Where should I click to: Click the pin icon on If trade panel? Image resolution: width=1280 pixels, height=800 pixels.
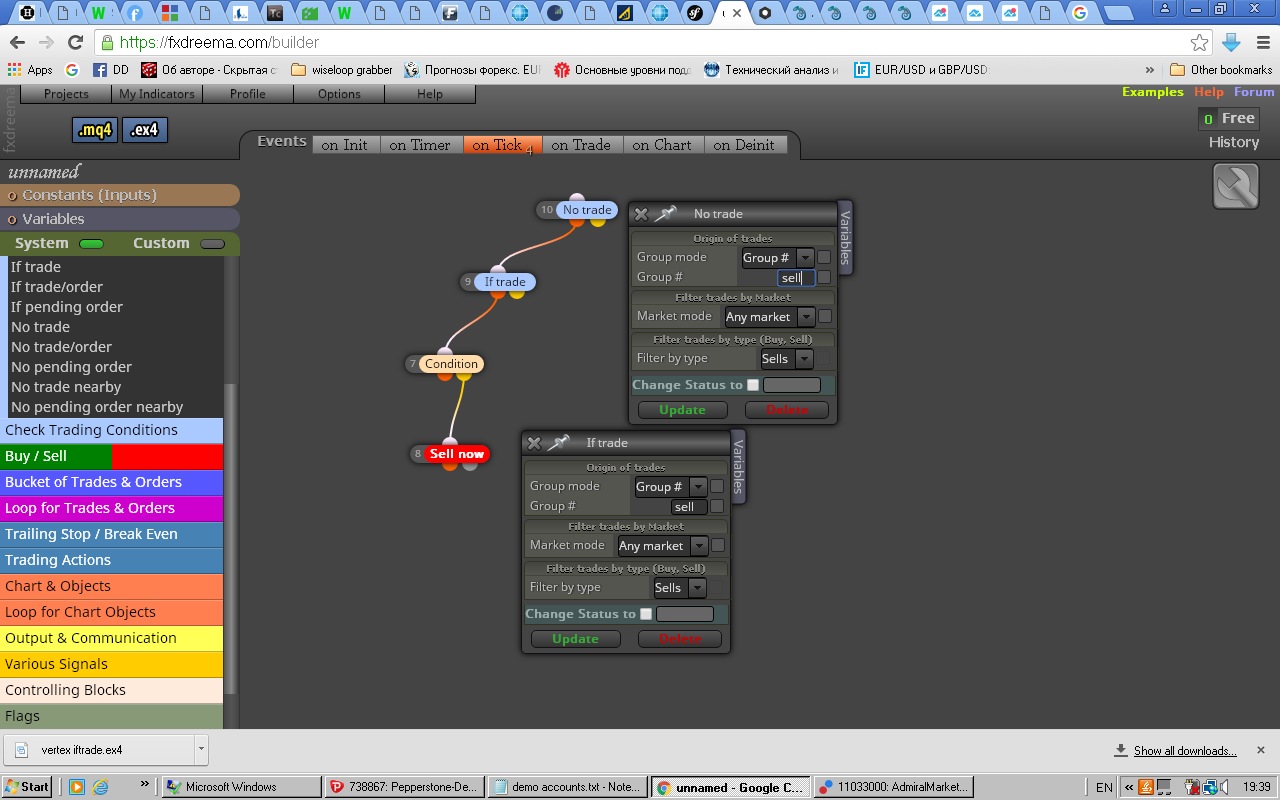point(559,443)
